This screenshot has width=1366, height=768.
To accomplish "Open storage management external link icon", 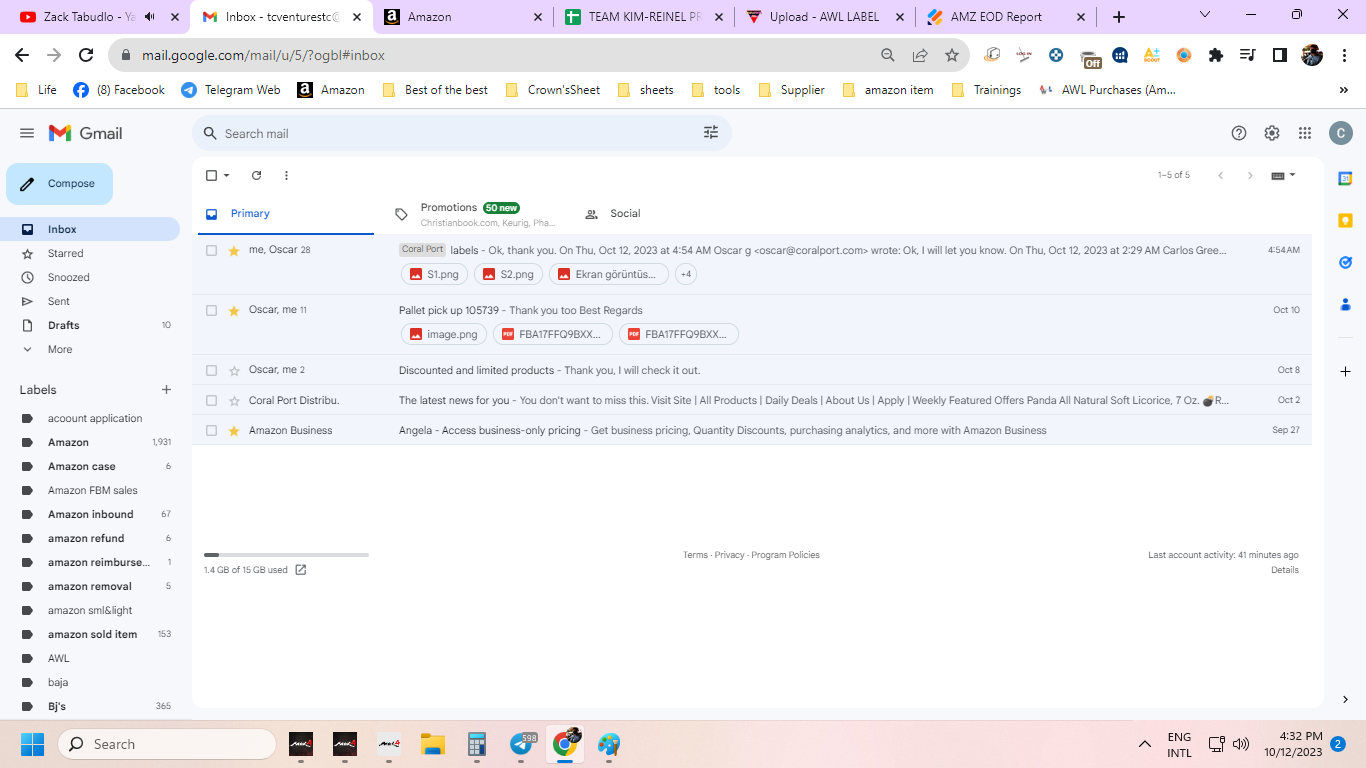I will 301,570.
